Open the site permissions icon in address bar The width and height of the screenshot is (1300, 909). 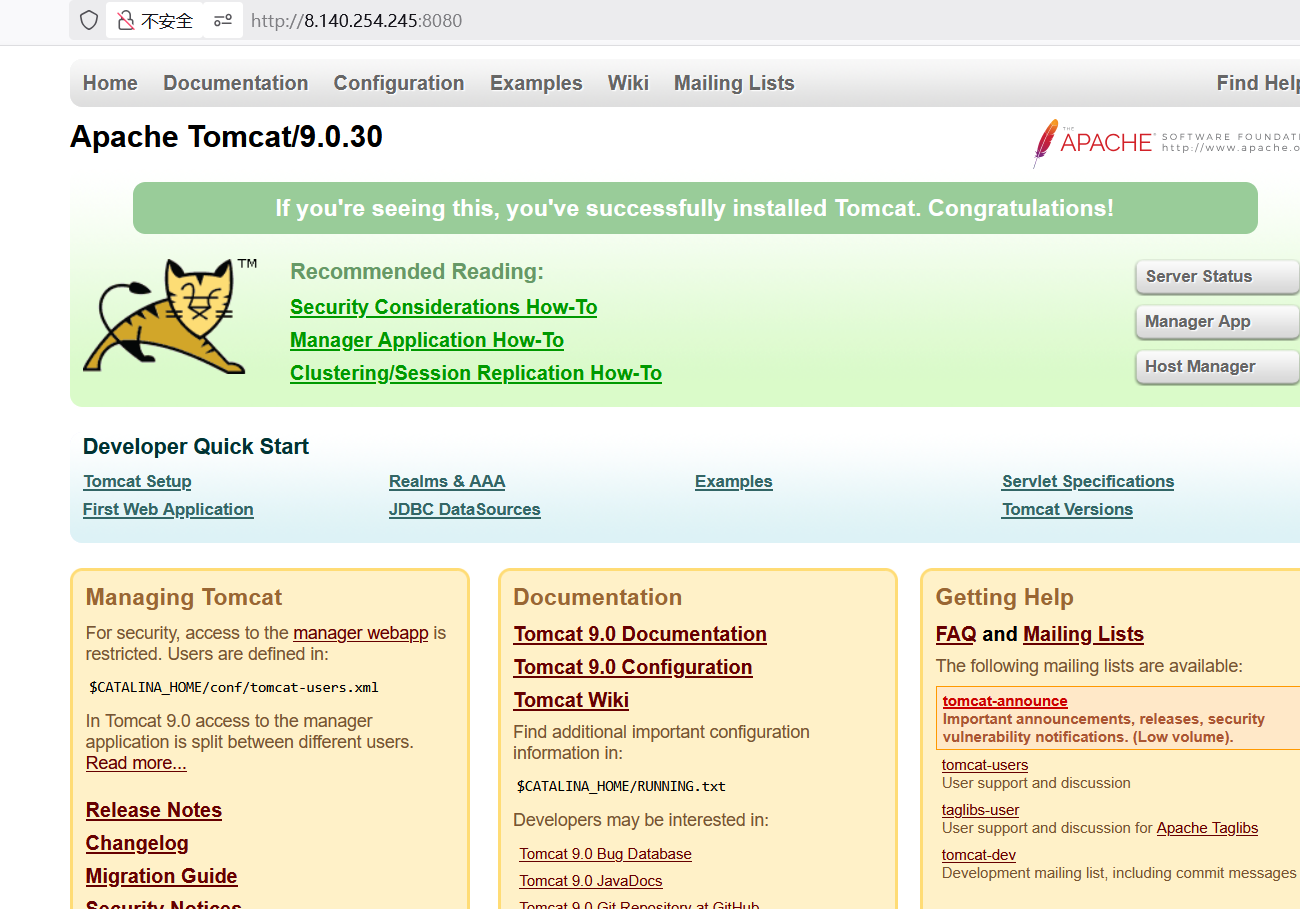[223, 20]
